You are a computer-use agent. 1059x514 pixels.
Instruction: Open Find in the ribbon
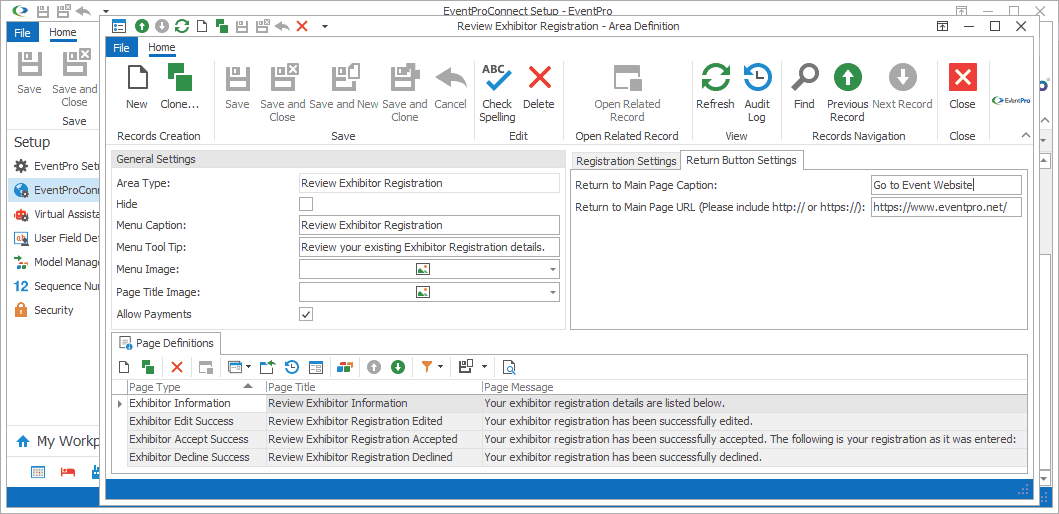[x=804, y=87]
